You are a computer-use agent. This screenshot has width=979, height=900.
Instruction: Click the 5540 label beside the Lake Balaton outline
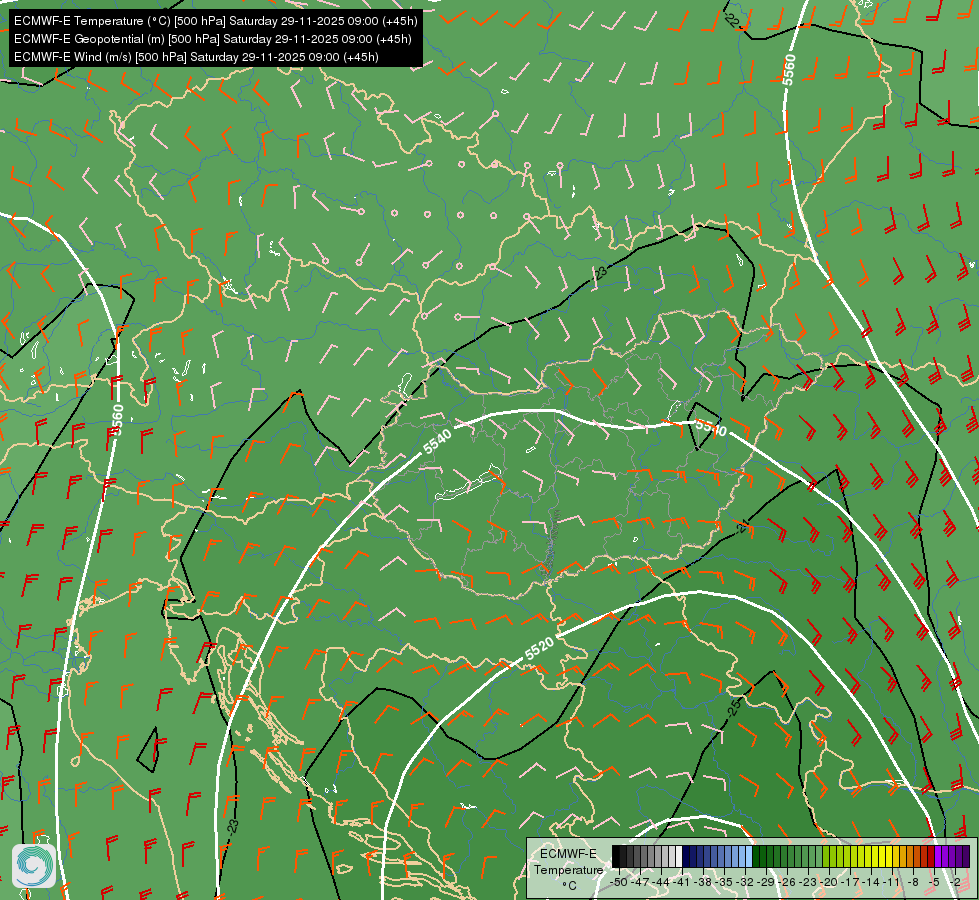(x=437, y=442)
